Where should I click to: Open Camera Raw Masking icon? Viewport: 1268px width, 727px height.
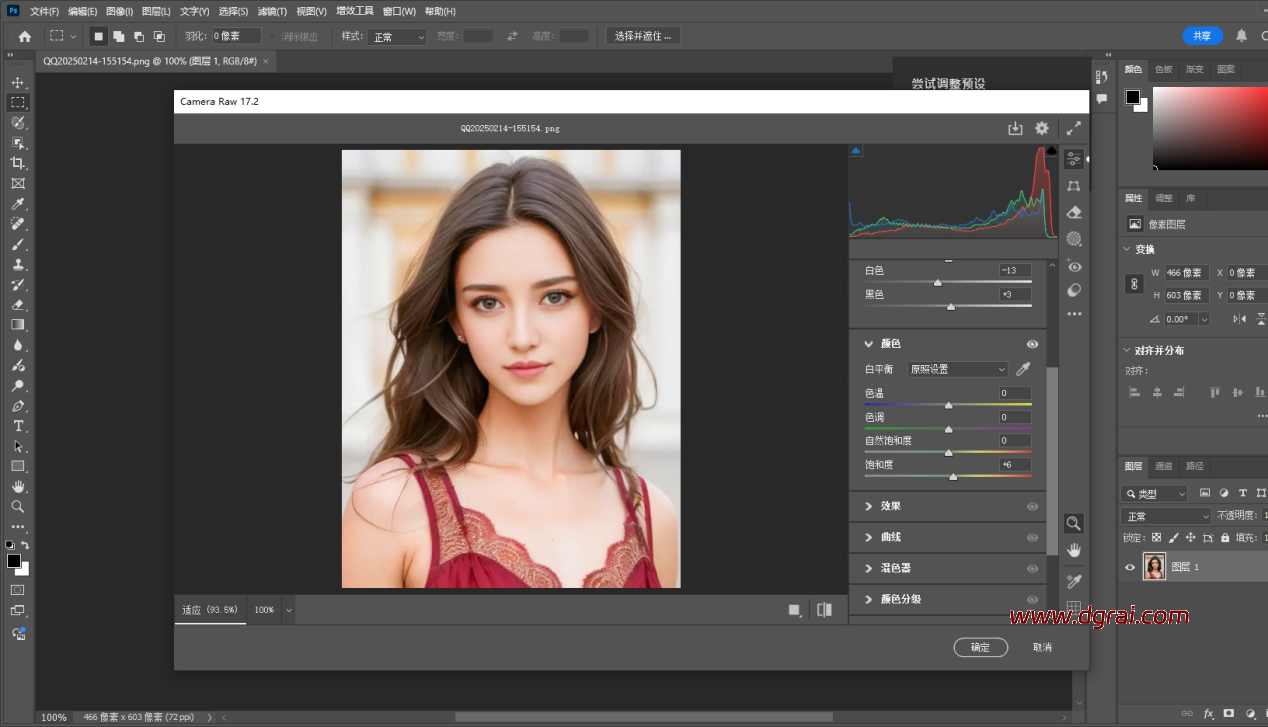coord(1074,239)
